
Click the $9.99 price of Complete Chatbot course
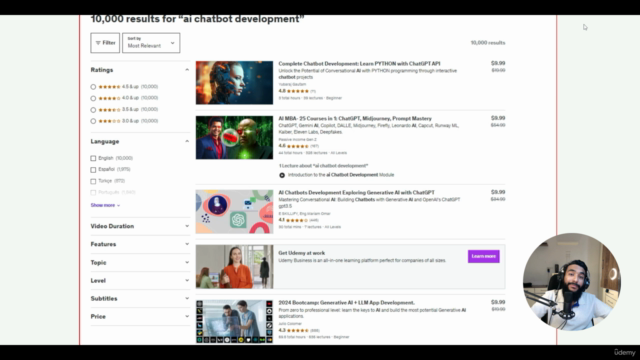pos(498,63)
